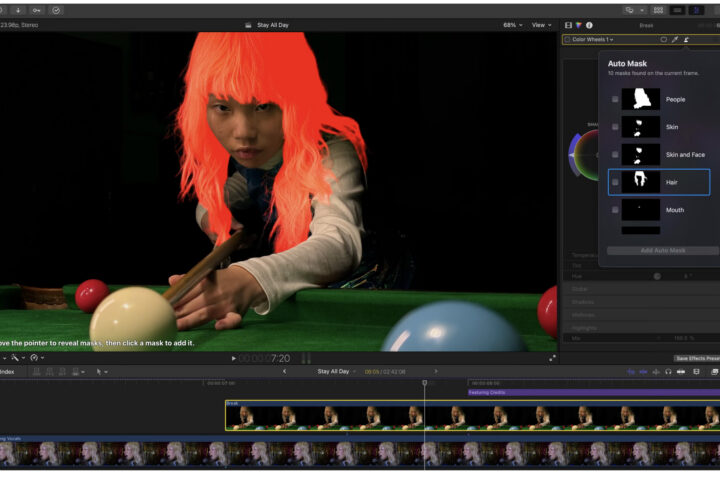This screenshot has width=720, height=480.
Task: Open the color inspector triangle icon
Action: click(579, 25)
